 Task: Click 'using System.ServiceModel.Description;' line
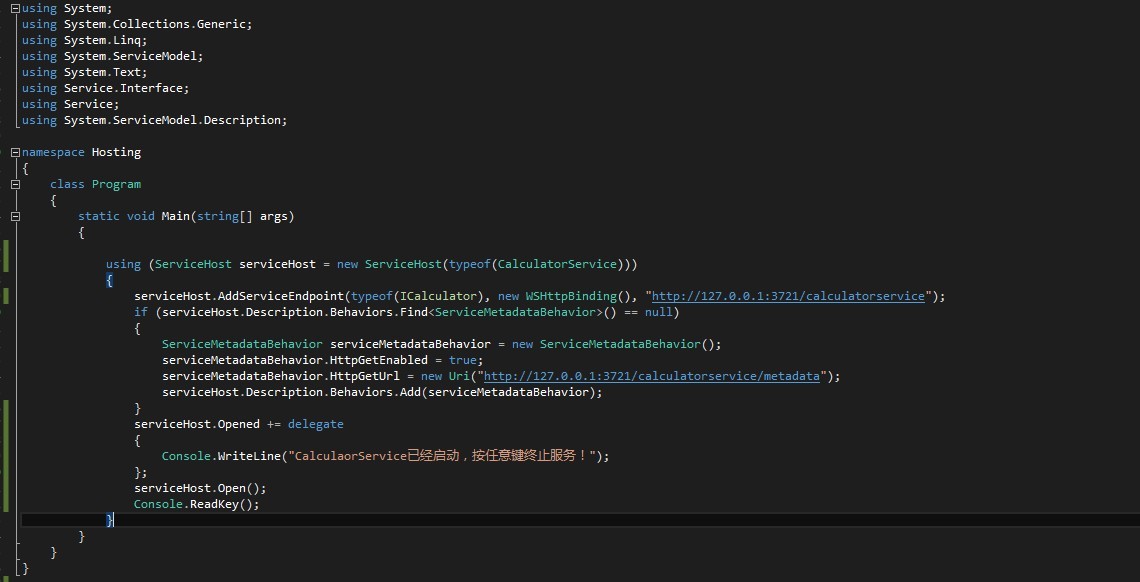155,120
